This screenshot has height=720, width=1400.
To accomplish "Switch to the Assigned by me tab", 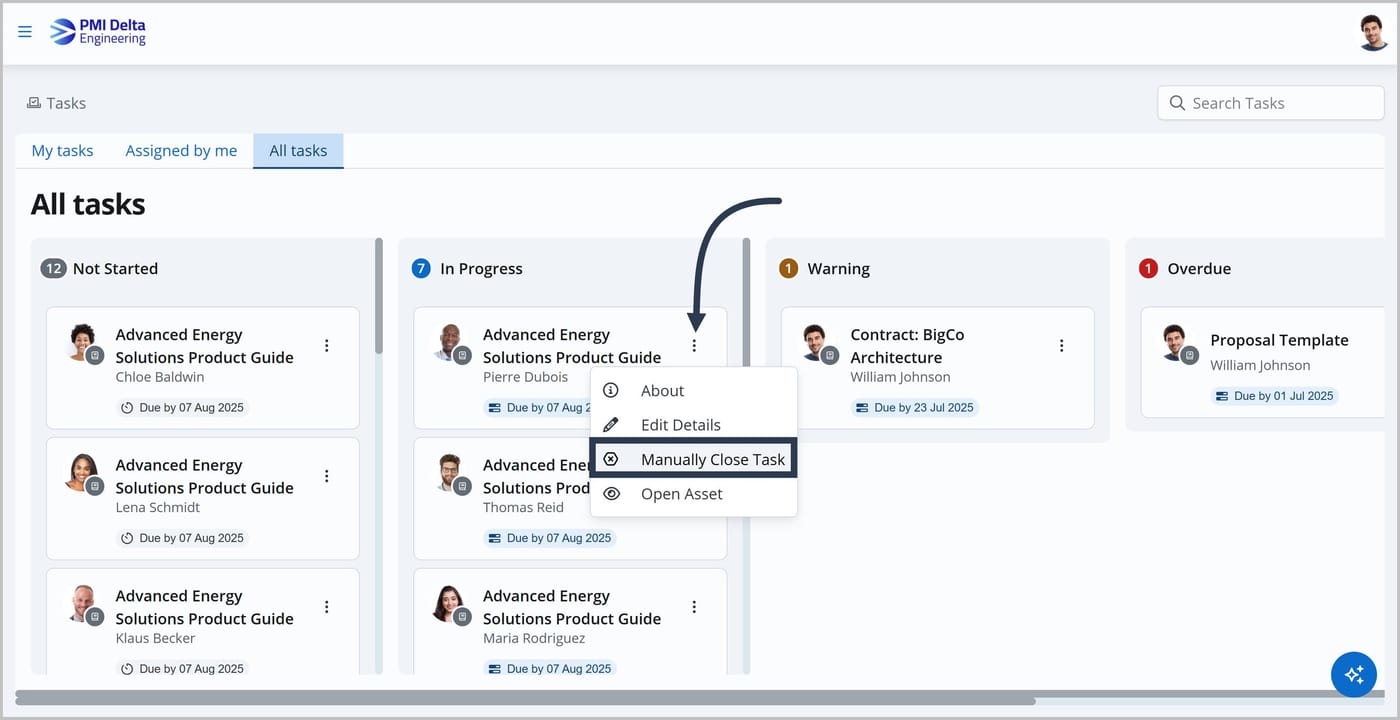I will pyautogui.click(x=181, y=151).
